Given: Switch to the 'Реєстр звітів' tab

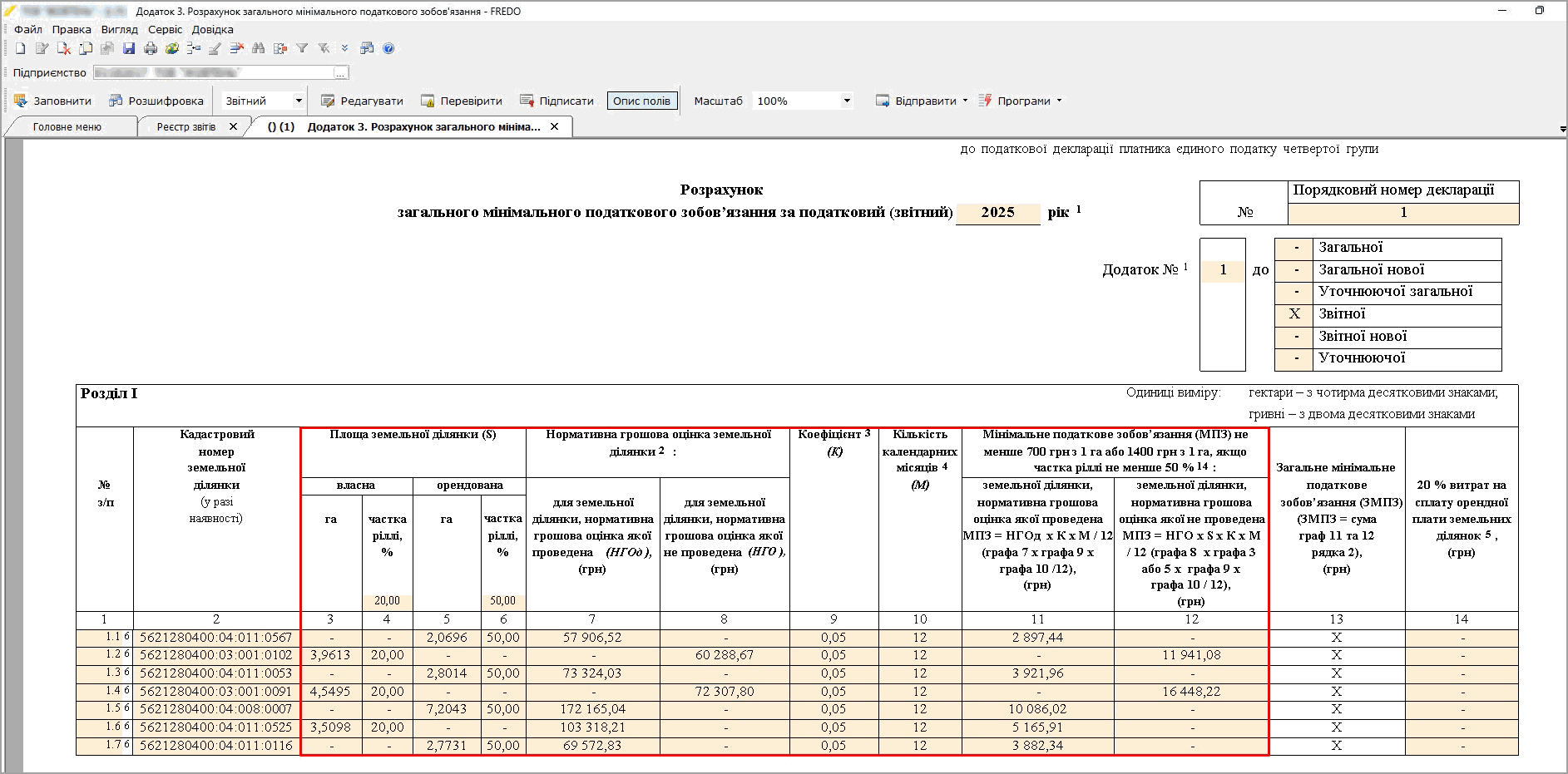Looking at the screenshot, I should [x=186, y=127].
